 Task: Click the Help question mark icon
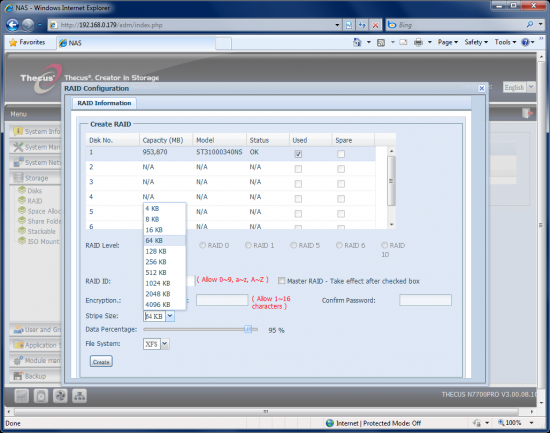click(525, 42)
